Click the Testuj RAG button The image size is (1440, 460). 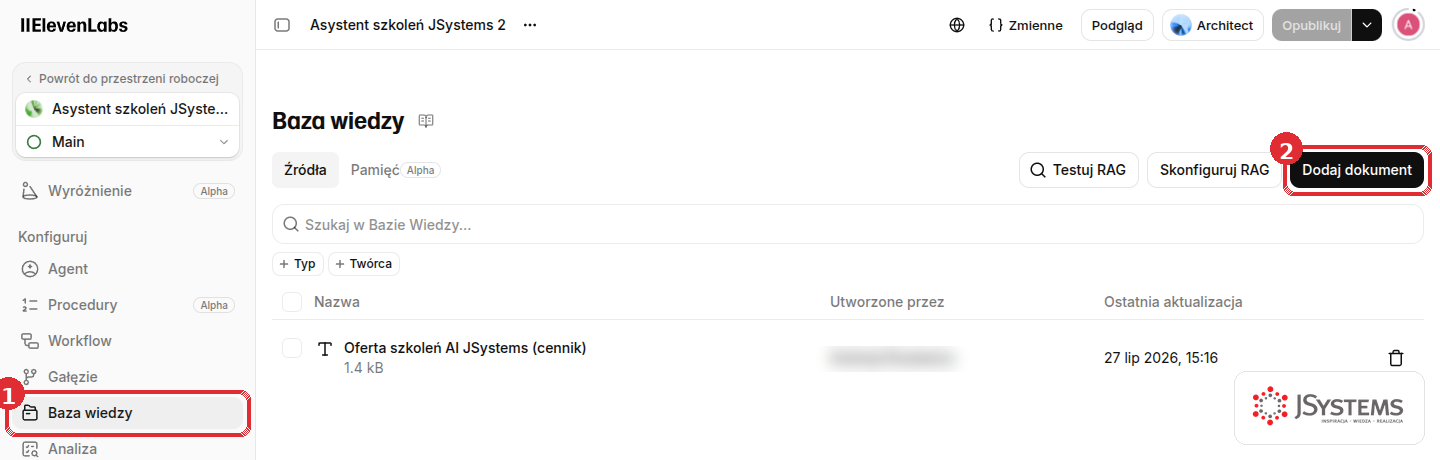click(x=1079, y=170)
